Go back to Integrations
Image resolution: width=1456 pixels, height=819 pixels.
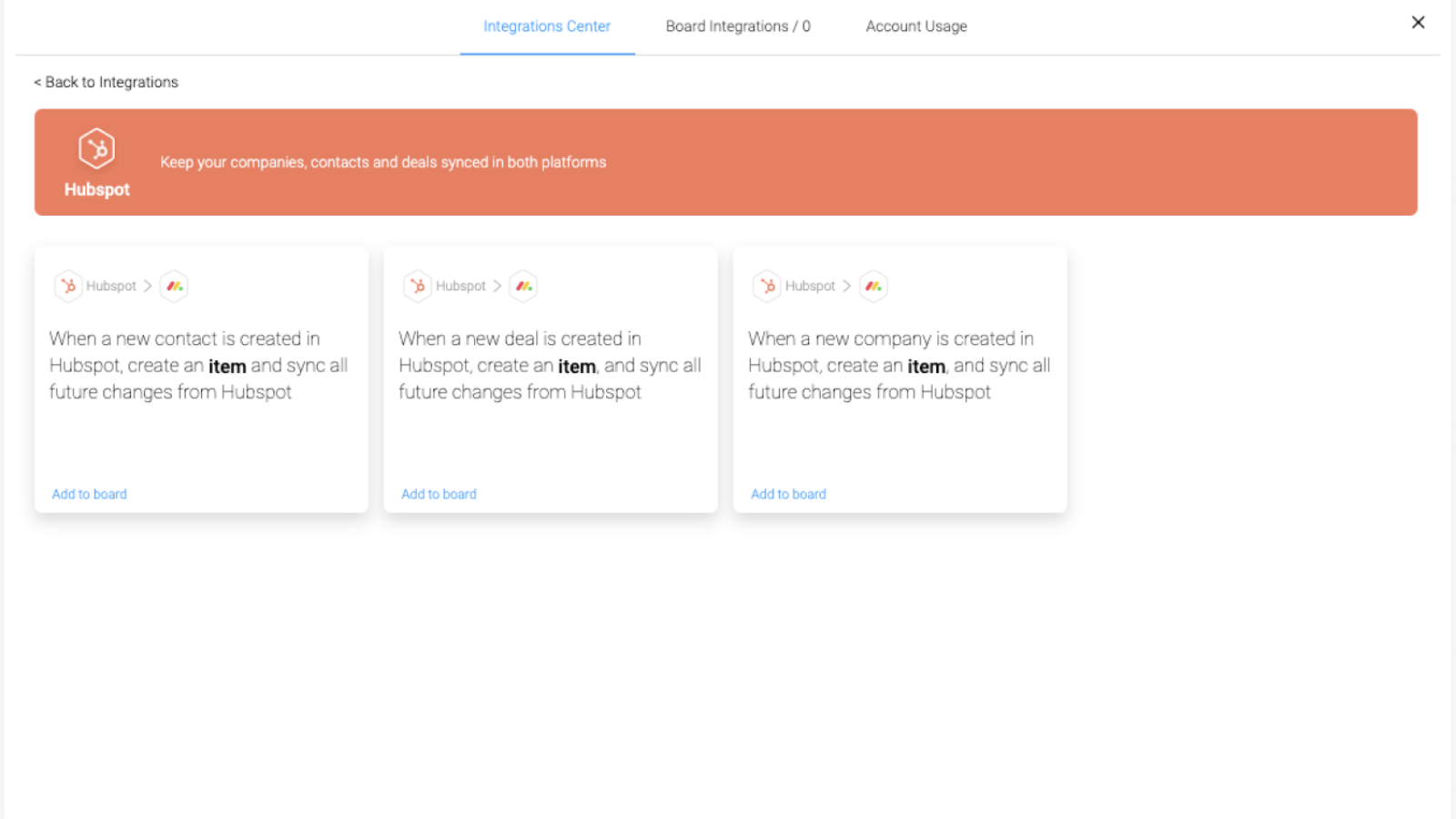pos(106,82)
